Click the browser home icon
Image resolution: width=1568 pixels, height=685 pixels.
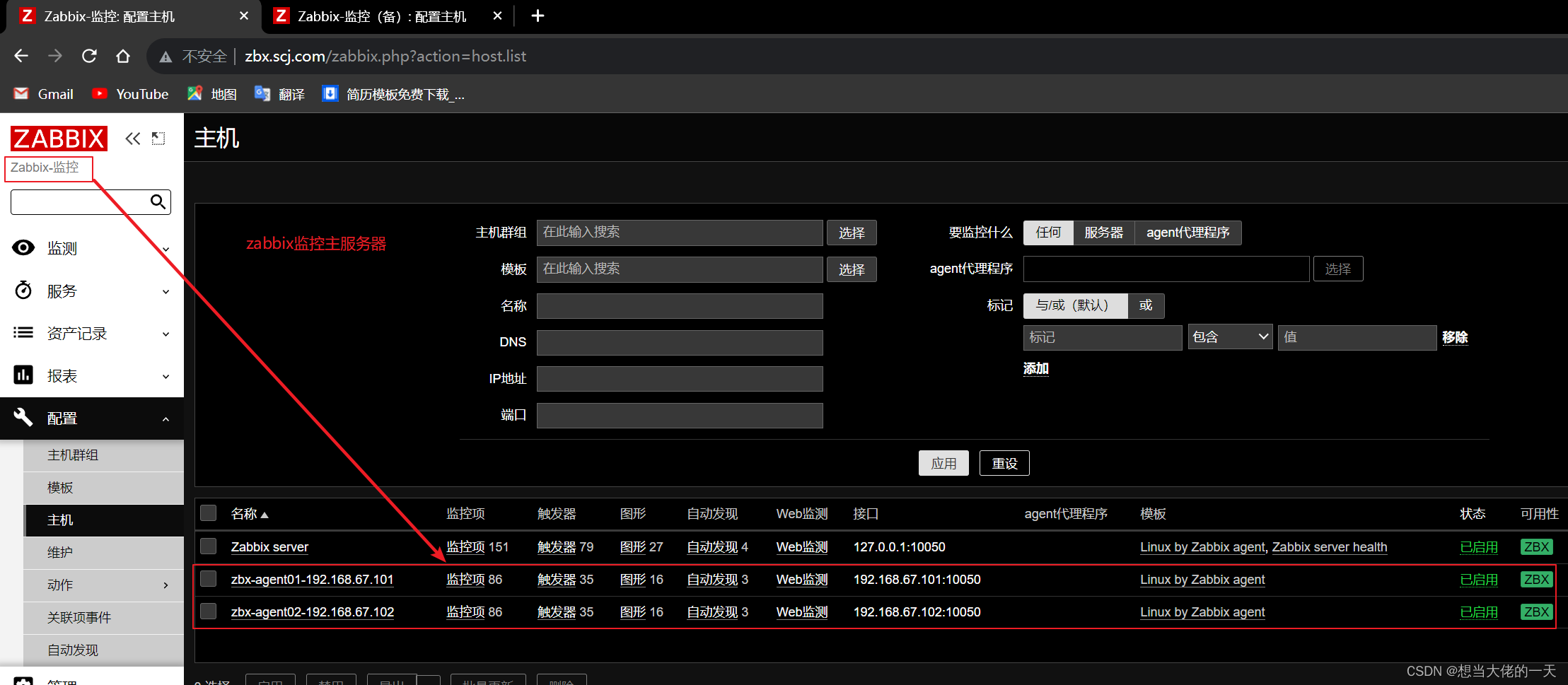(x=123, y=56)
